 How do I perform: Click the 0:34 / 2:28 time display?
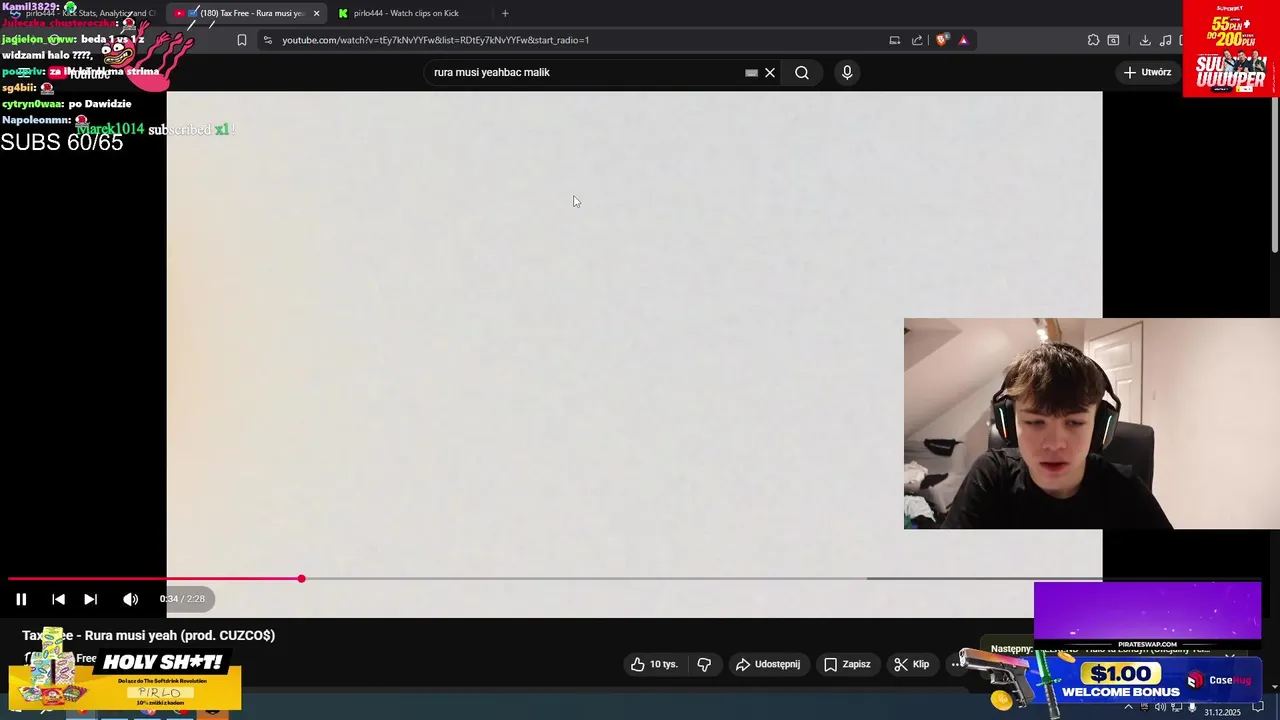182,599
